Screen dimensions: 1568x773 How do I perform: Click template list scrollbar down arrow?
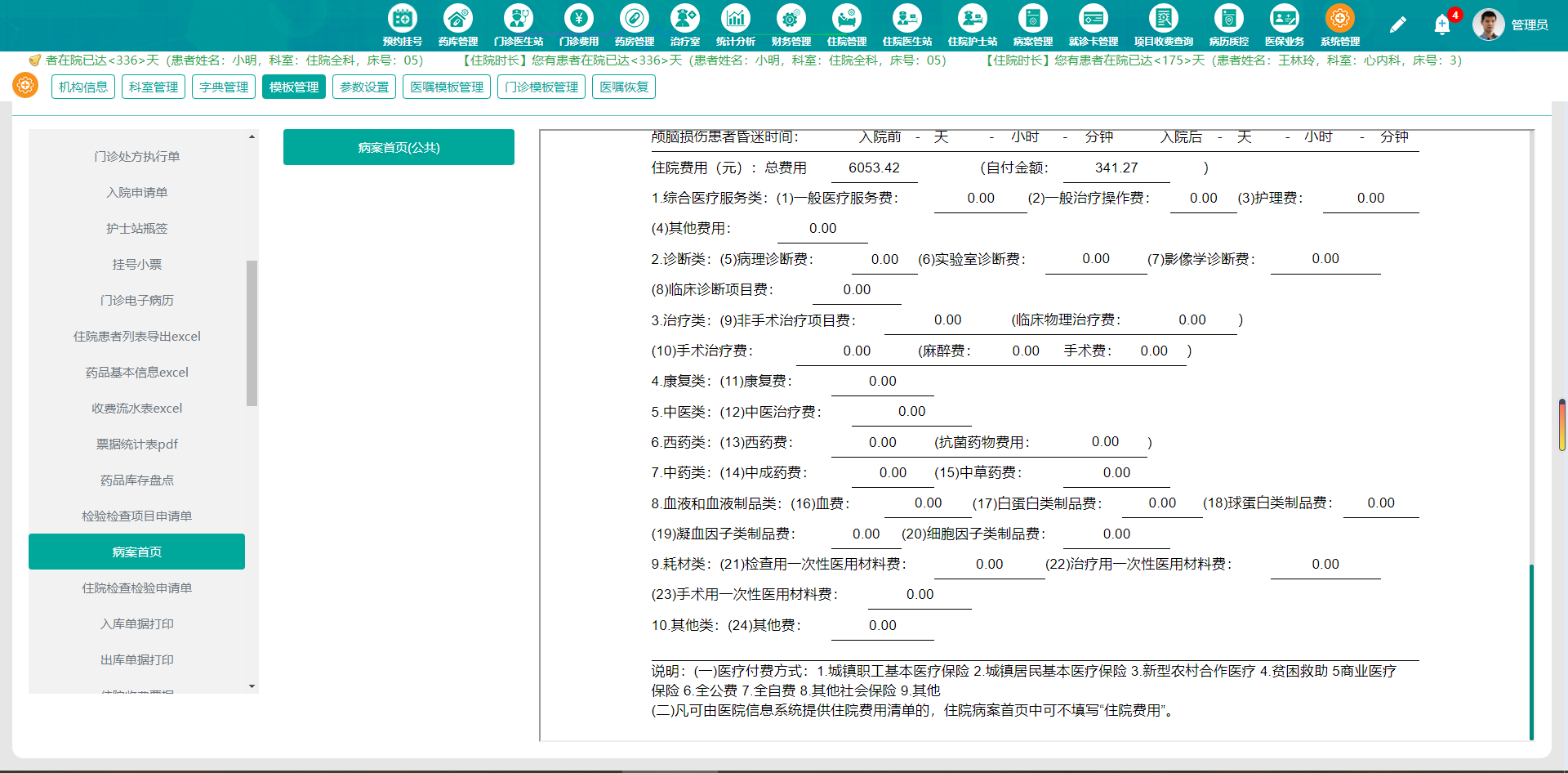(x=252, y=686)
